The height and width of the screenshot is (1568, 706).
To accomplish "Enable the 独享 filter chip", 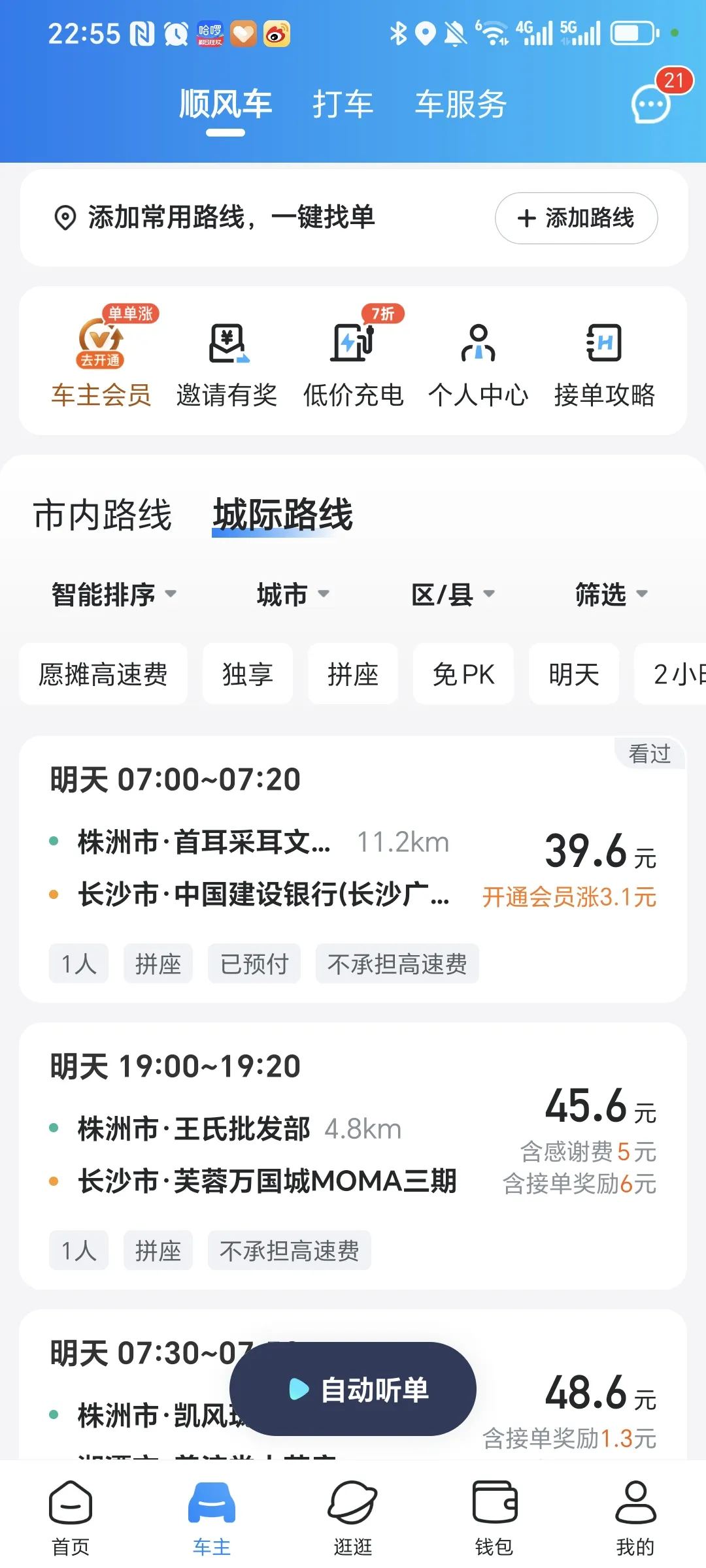I will pos(248,674).
